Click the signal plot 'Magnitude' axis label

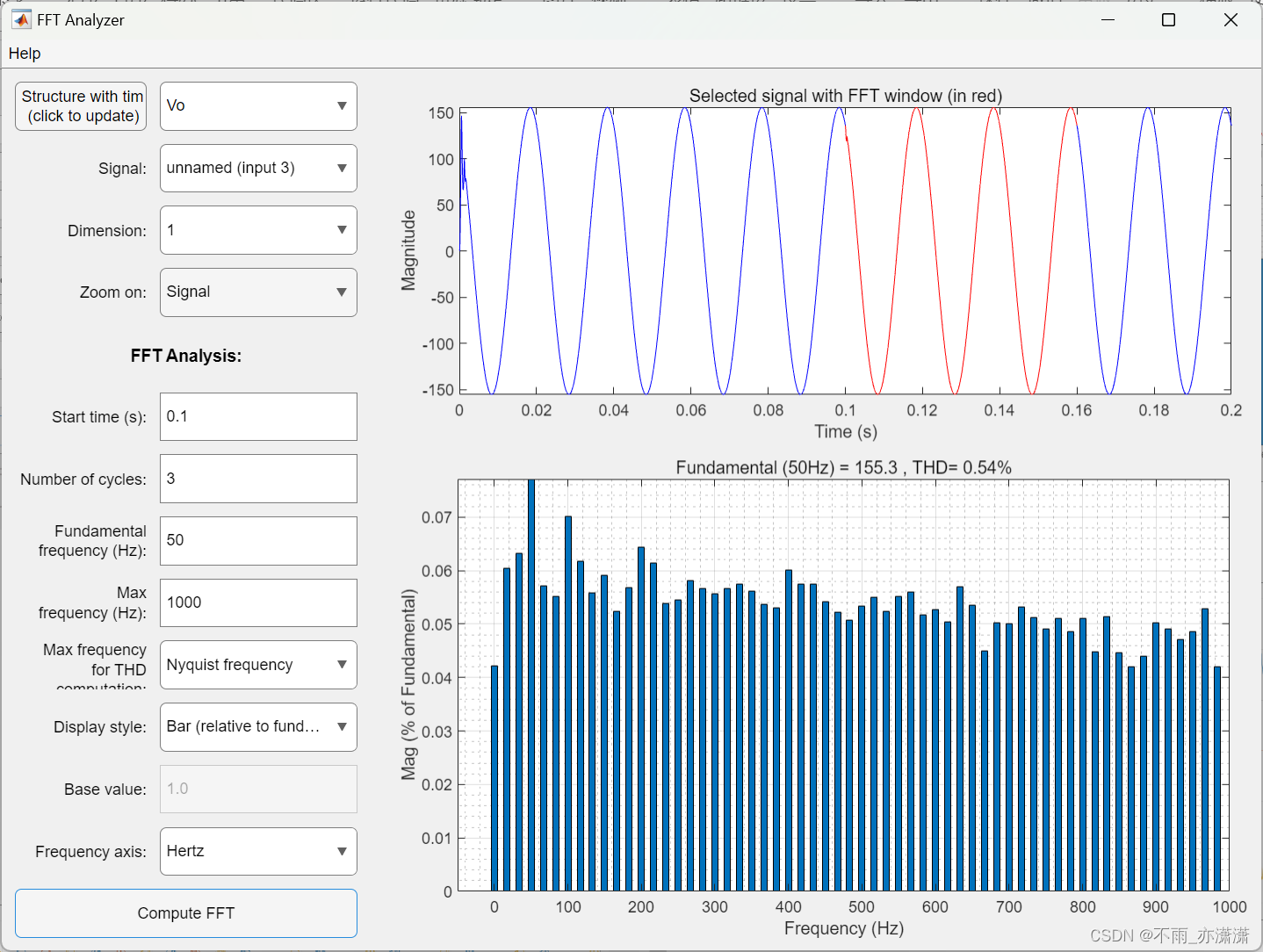click(x=408, y=250)
